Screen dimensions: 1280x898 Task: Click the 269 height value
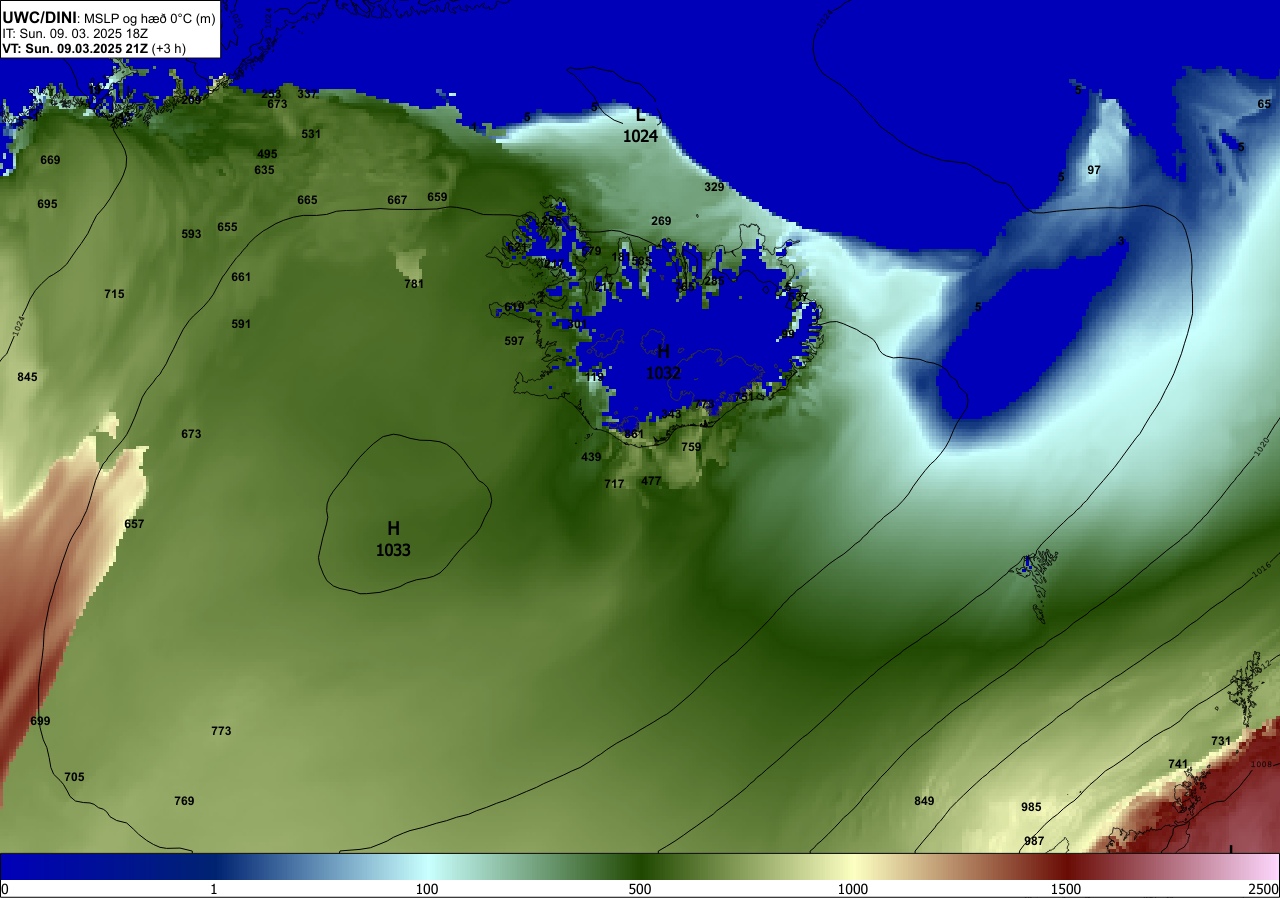click(661, 221)
